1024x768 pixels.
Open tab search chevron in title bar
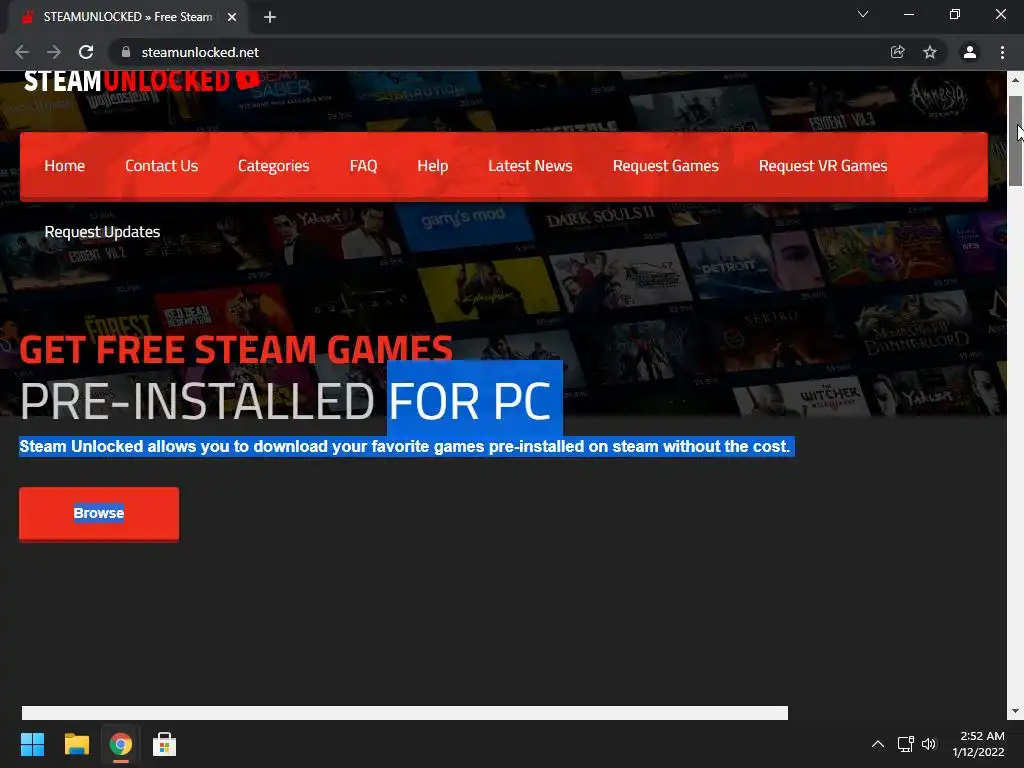(863, 14)
